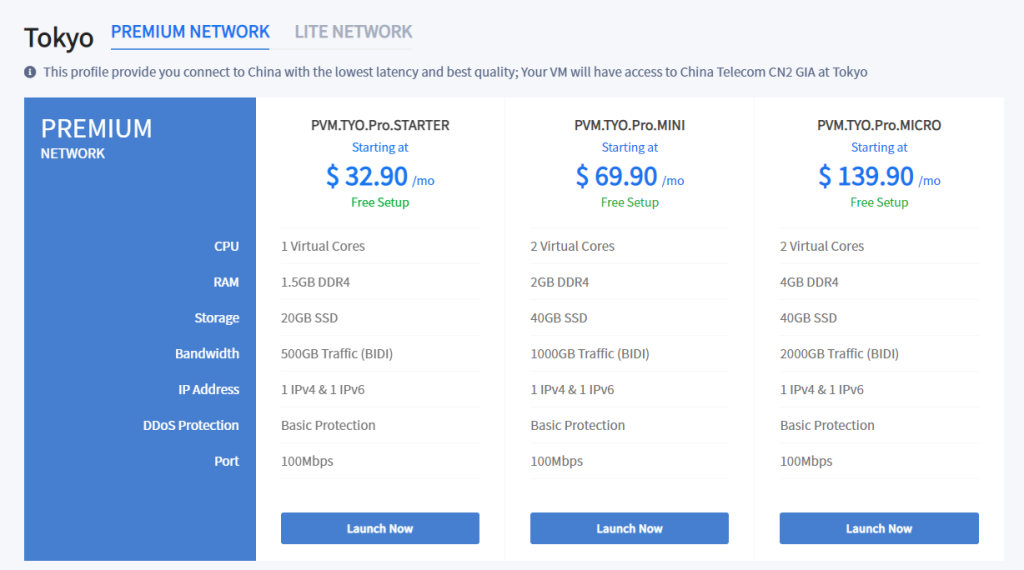Click the 4GB DDR4 RAM entry

pyautogui.click(x=809, y=282)
